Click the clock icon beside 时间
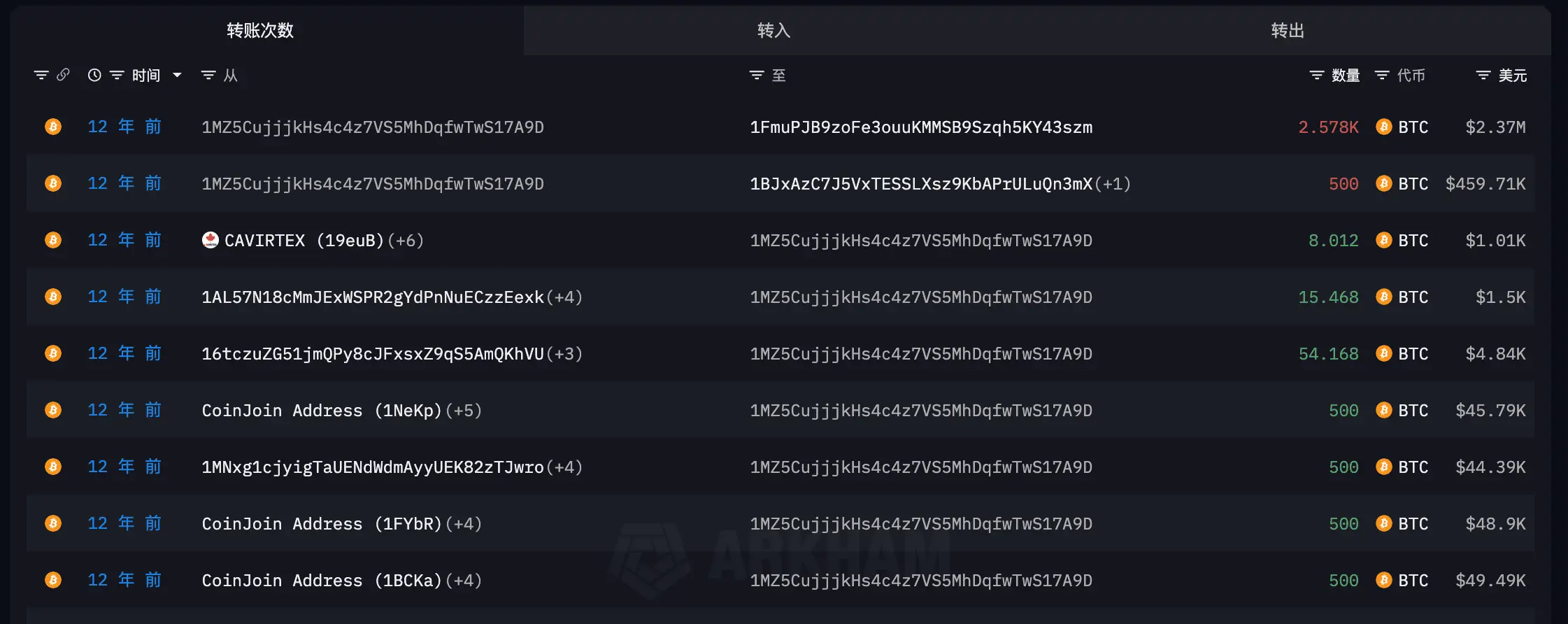 click(x=94, y=75)
